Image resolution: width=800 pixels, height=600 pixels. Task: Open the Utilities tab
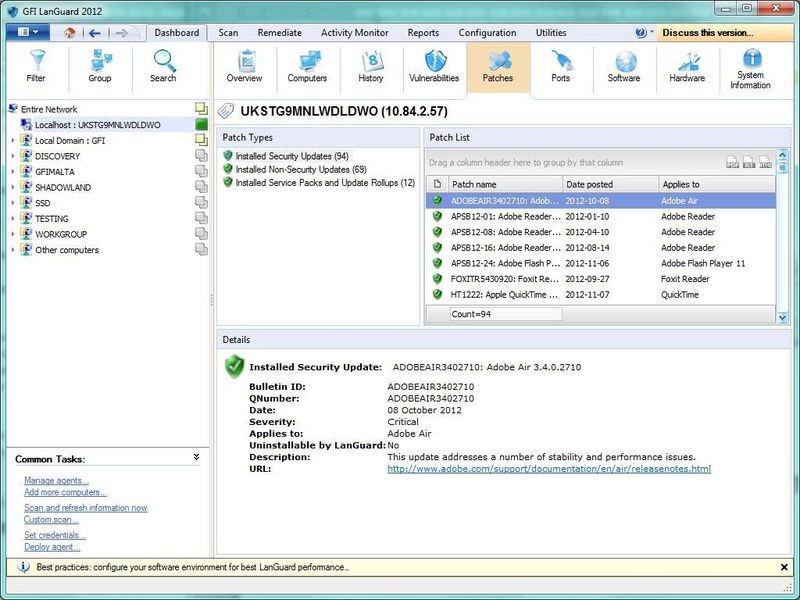[x=551, y=33]
